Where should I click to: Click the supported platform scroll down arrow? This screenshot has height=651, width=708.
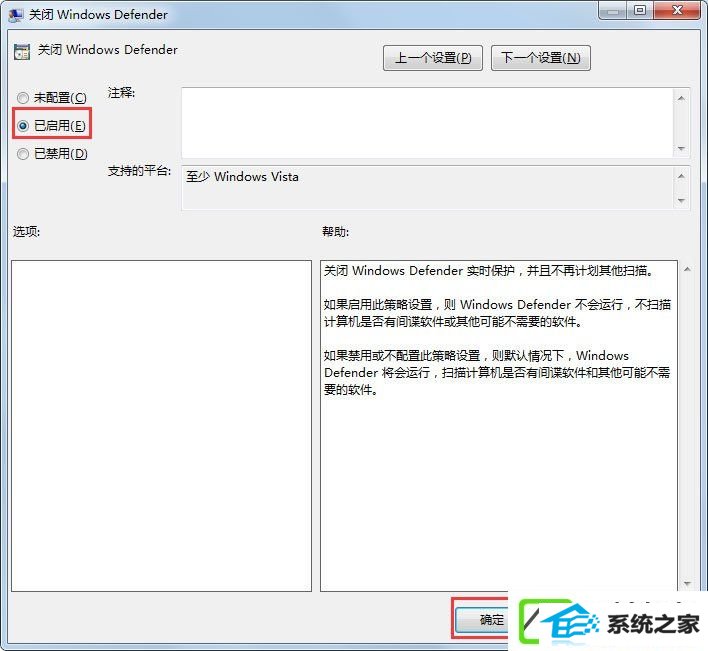coord(681,200)
